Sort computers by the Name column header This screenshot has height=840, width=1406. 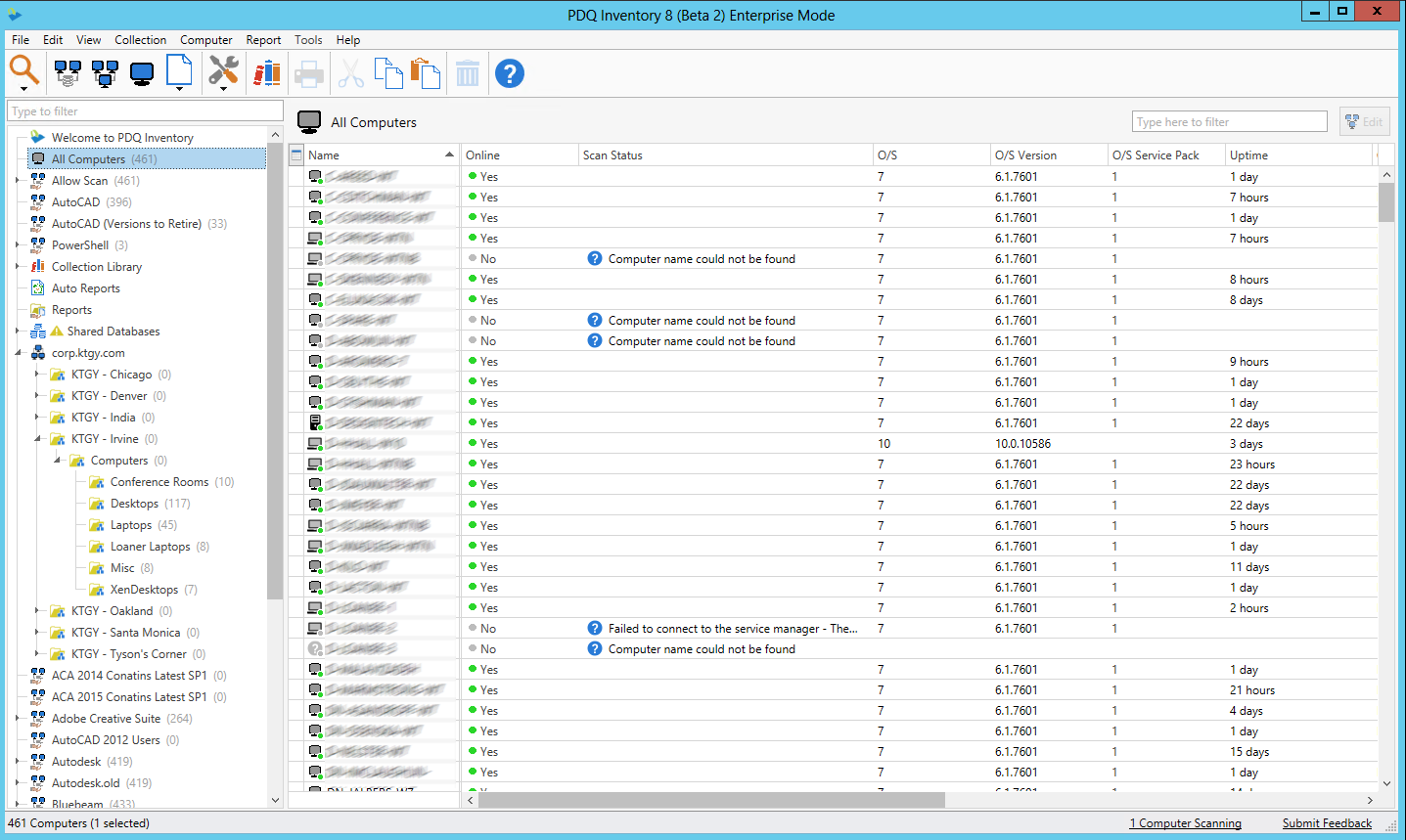323,154
